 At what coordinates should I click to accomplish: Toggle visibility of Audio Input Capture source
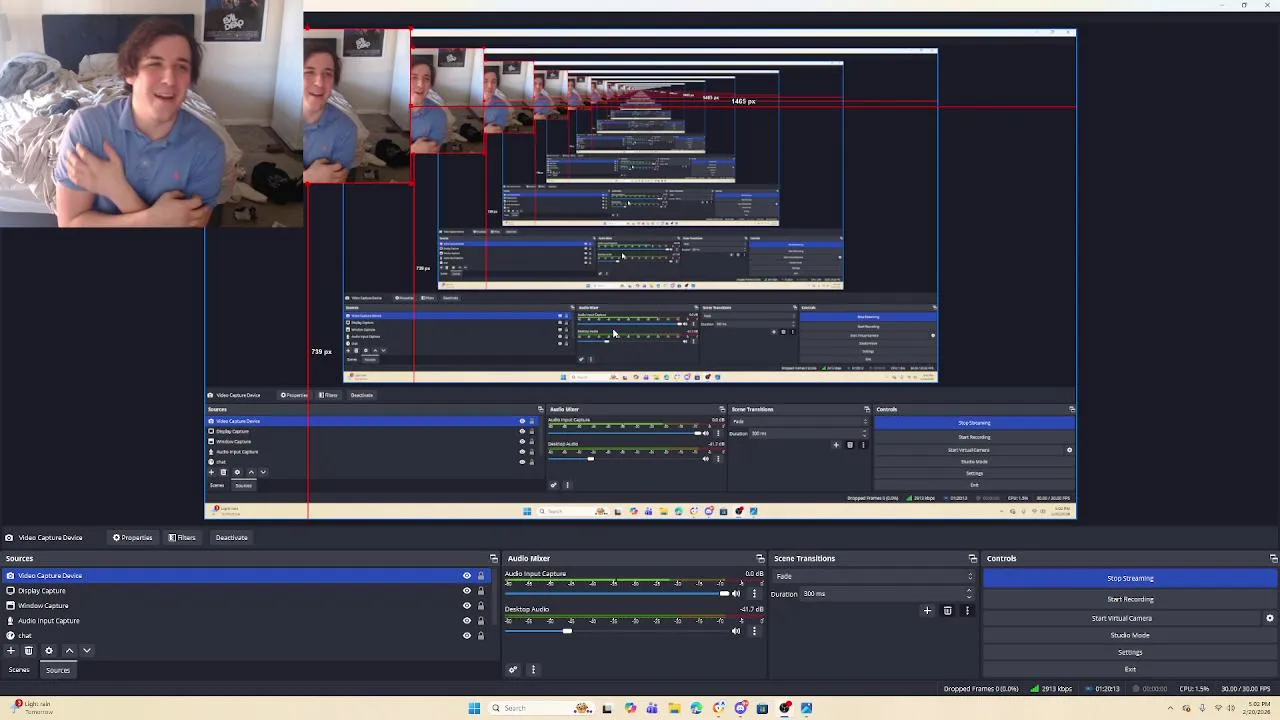point(466,621)
